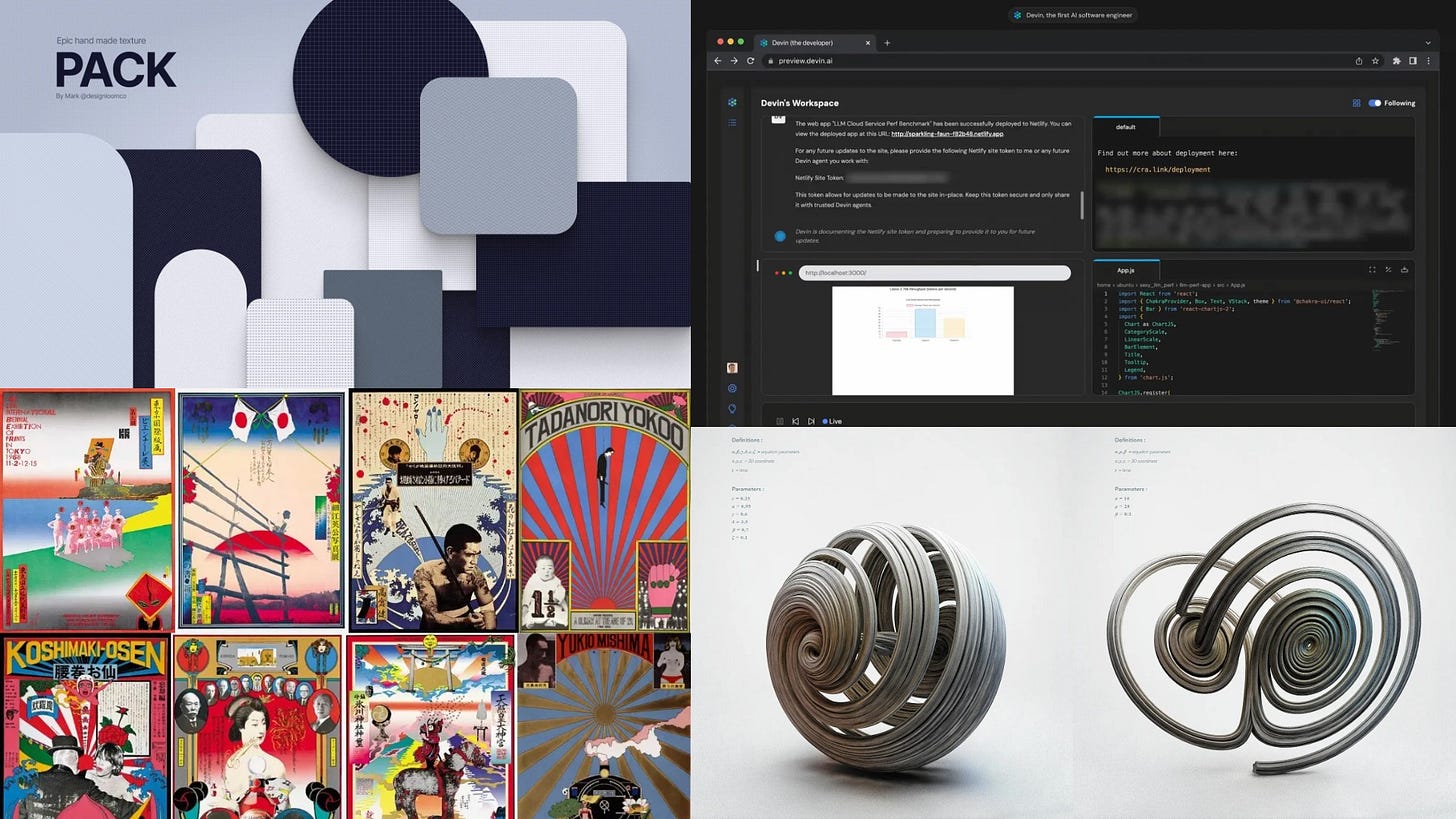
Task: Open the Tadanori Yokoo poster thumbnail
Action: pos(604,510)
